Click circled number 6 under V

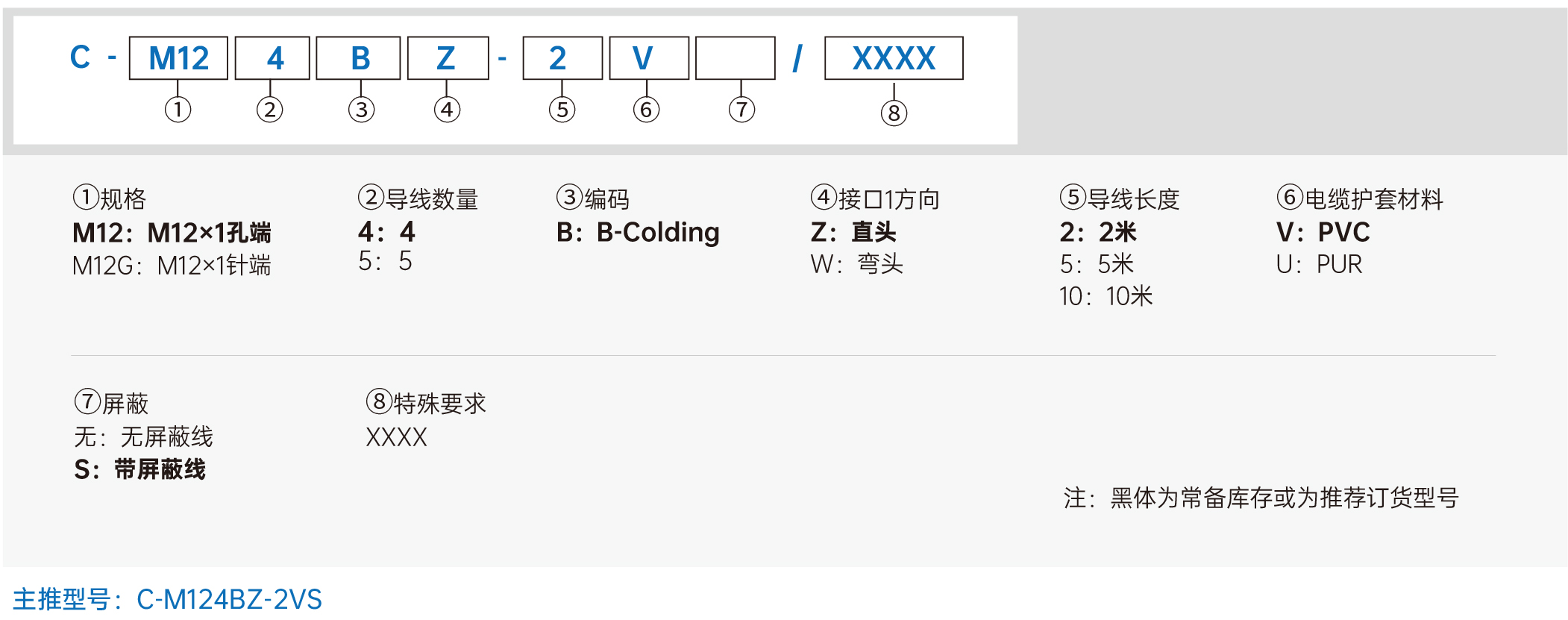(x=646, y=110)
